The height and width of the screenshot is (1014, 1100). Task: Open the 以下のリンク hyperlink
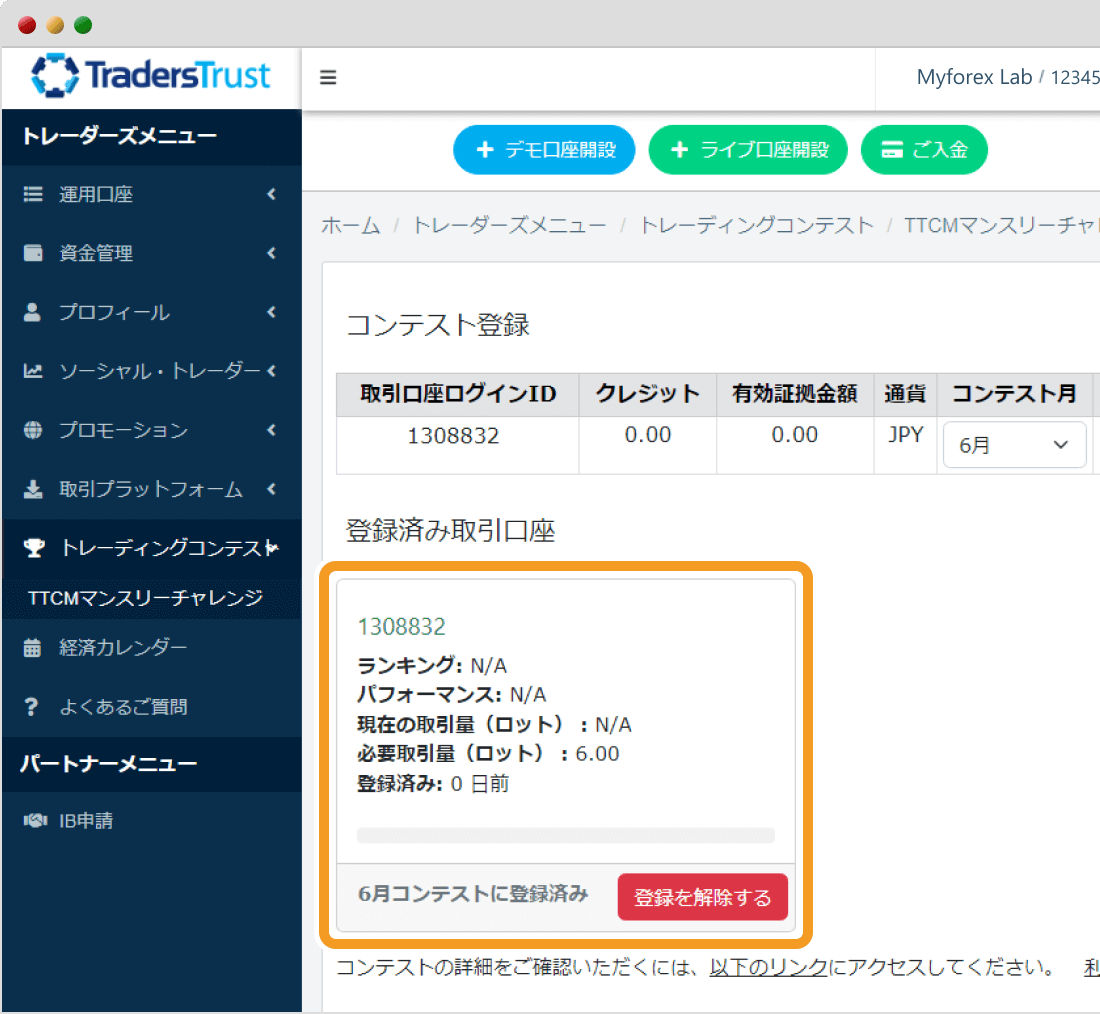point(768,967)
